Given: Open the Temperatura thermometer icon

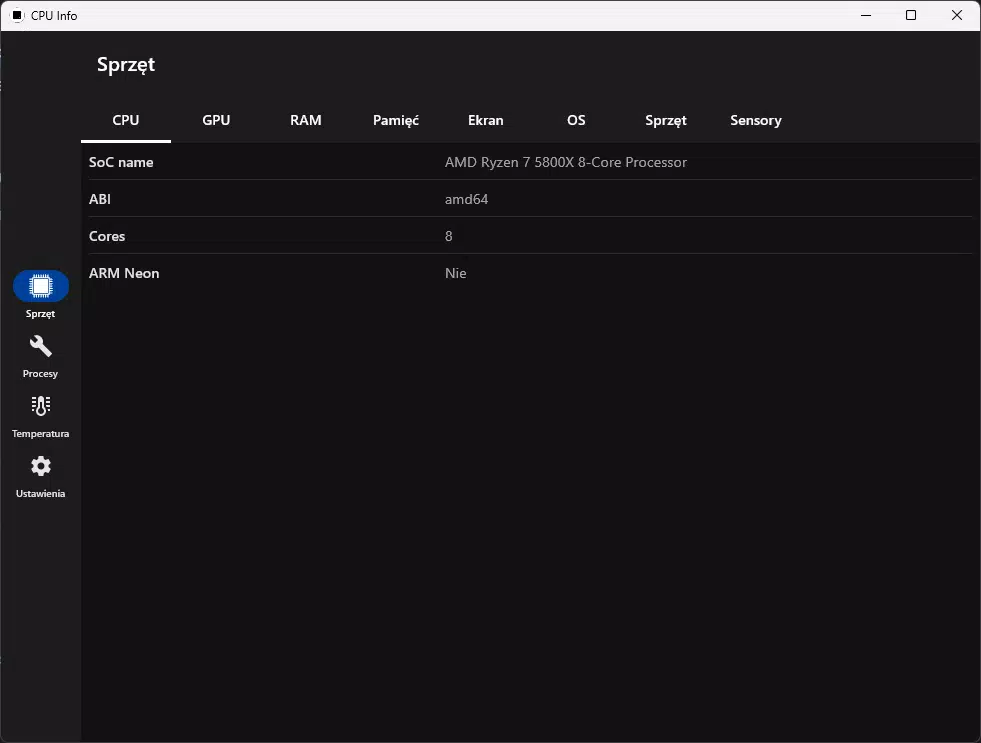Looking at the screenshot, I should tap(41, 406).
